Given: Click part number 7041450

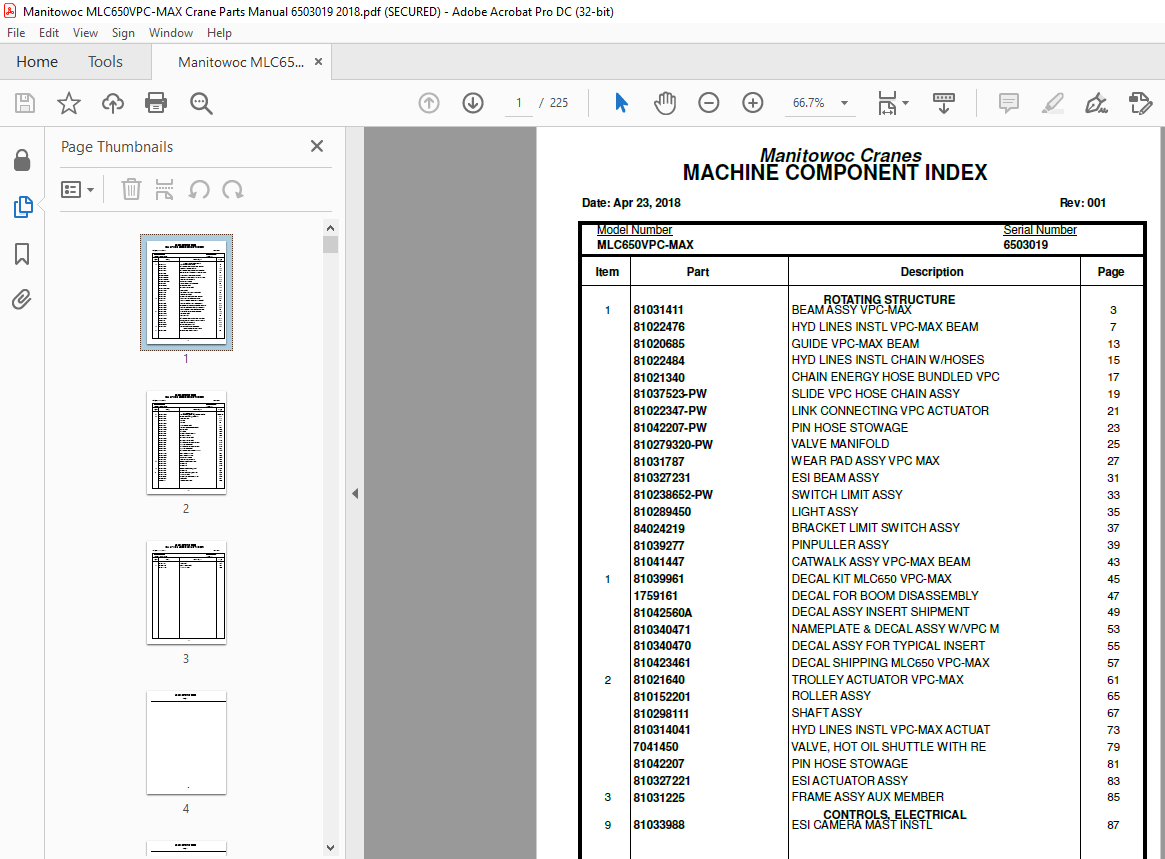Looking at the screenshot, I should (656, 747).
